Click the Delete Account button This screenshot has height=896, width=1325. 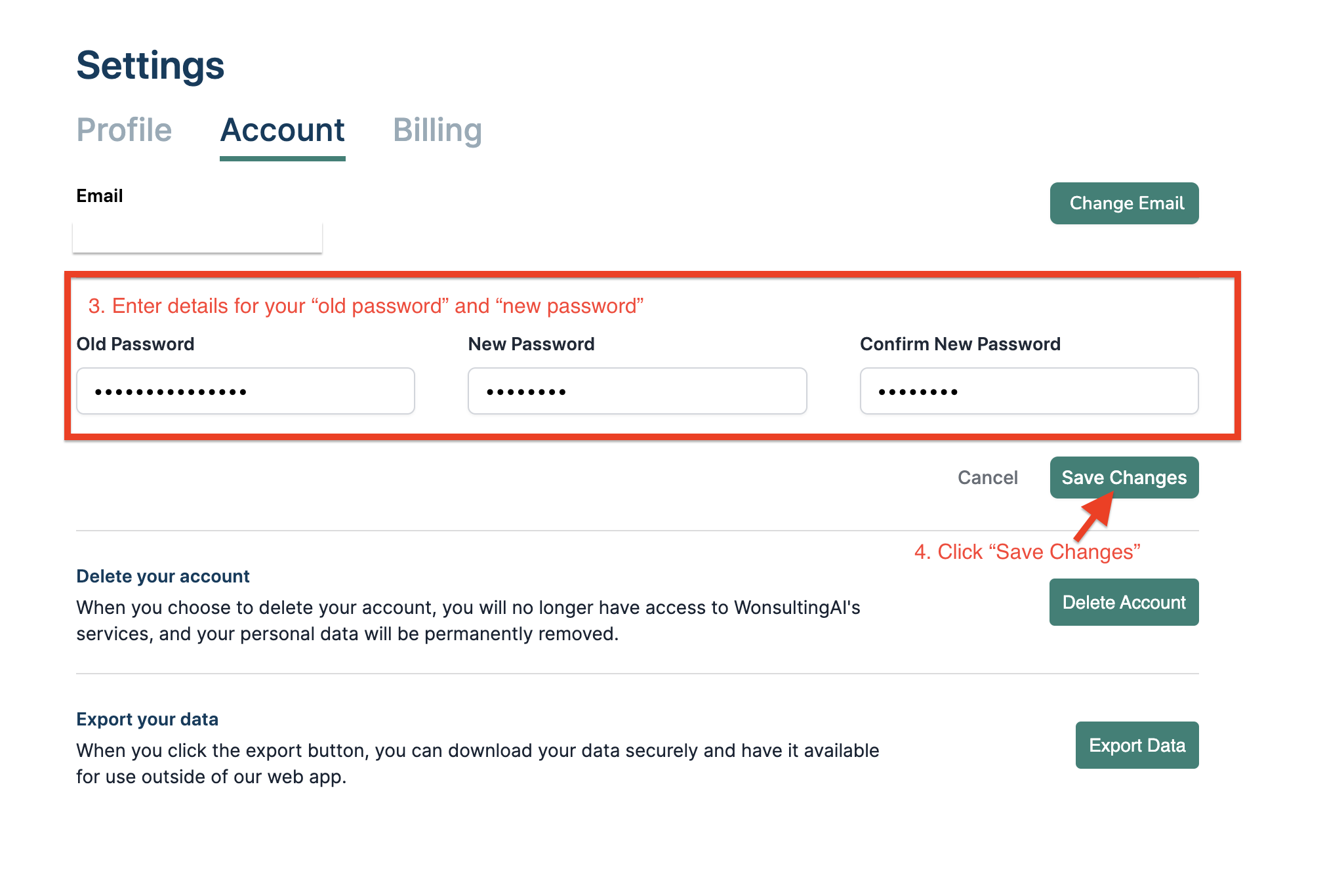1124,602
